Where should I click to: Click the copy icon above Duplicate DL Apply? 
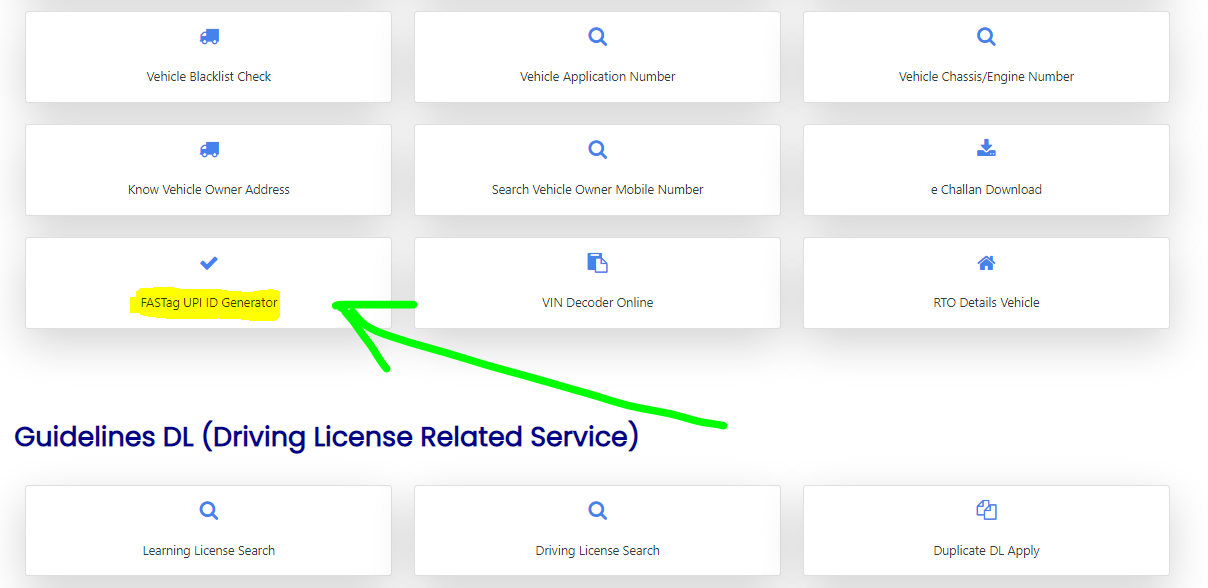tap(986, 511)
